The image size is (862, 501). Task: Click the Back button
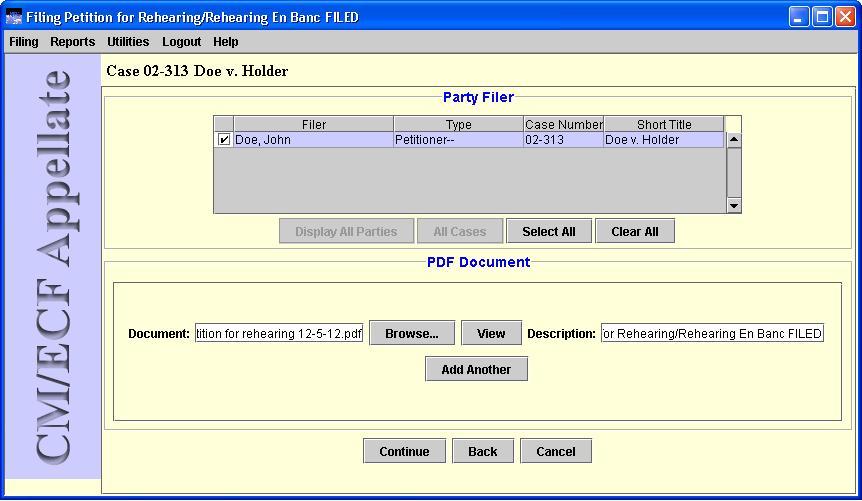[483, 451]
